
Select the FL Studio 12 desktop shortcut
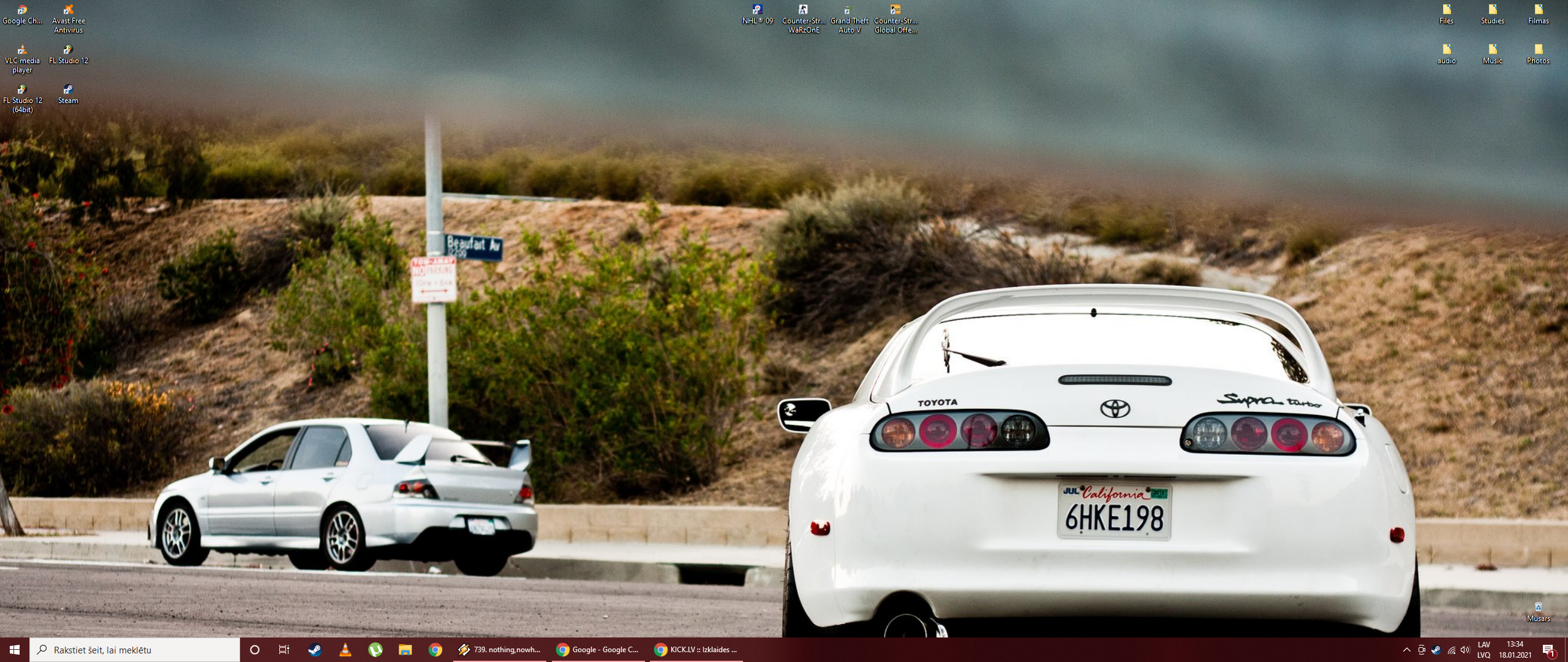point(68,55)
